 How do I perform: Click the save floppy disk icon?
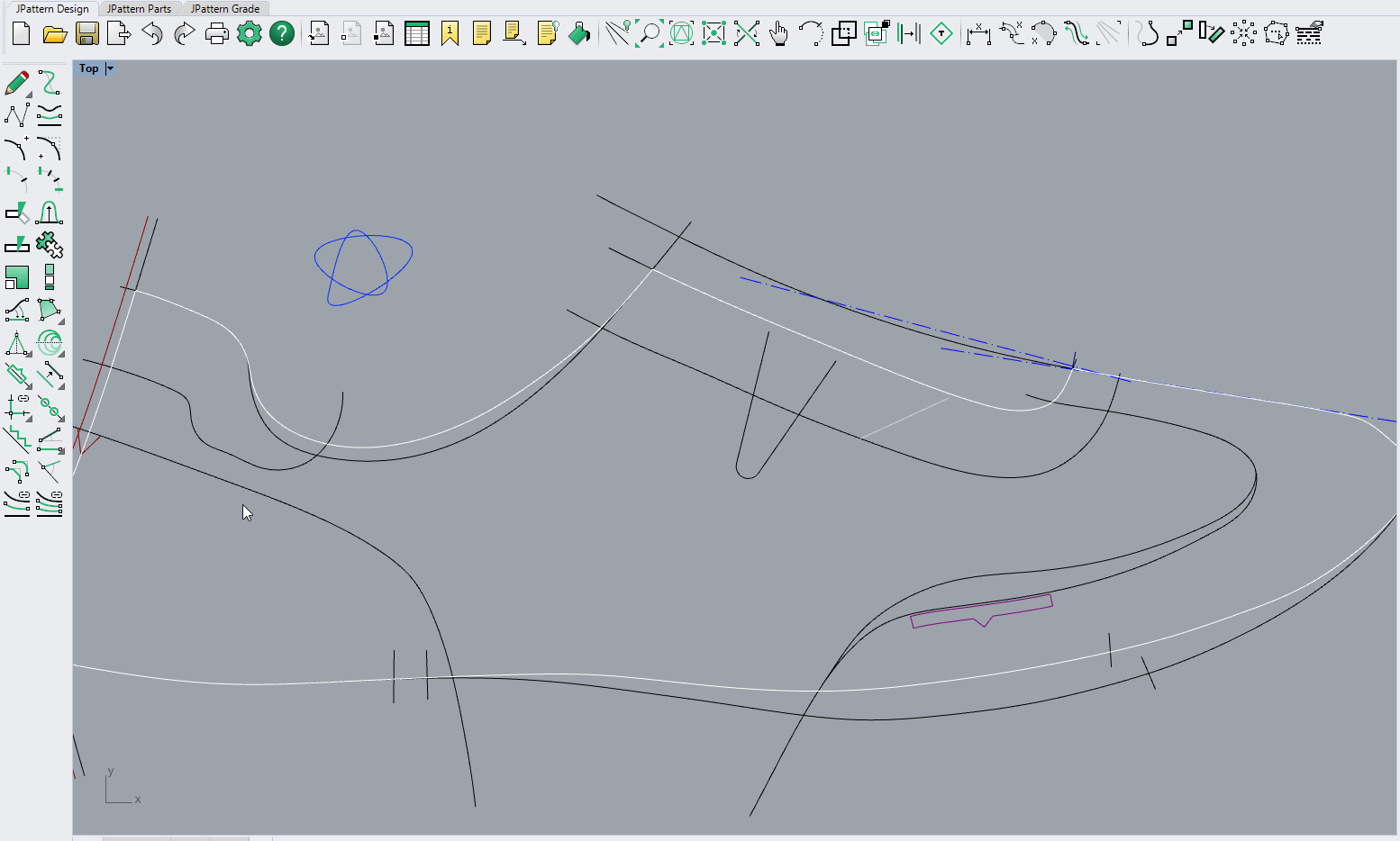[87, 34]
